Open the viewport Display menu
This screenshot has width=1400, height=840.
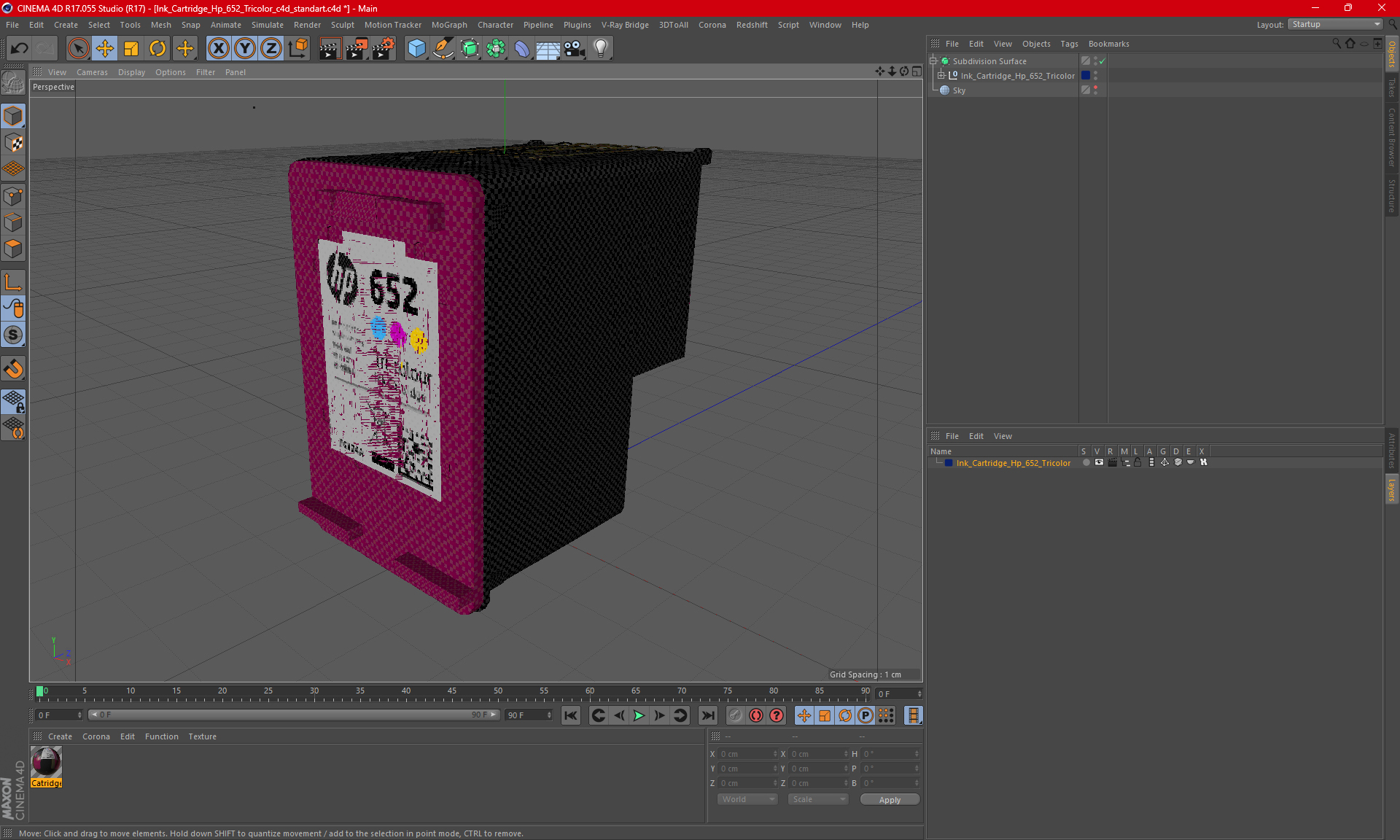click(x=131, y=72)
